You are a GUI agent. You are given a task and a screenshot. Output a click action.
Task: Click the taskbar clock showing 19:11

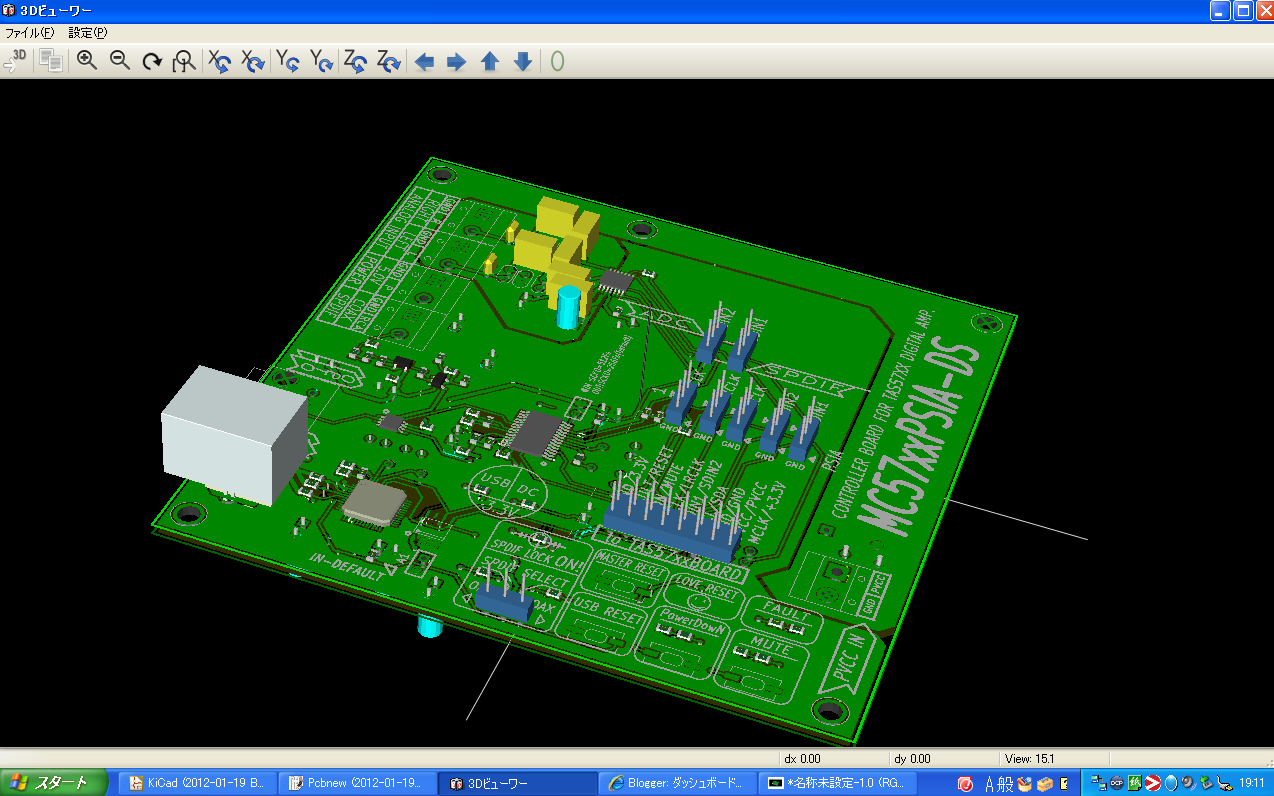tap(1250, 783)
